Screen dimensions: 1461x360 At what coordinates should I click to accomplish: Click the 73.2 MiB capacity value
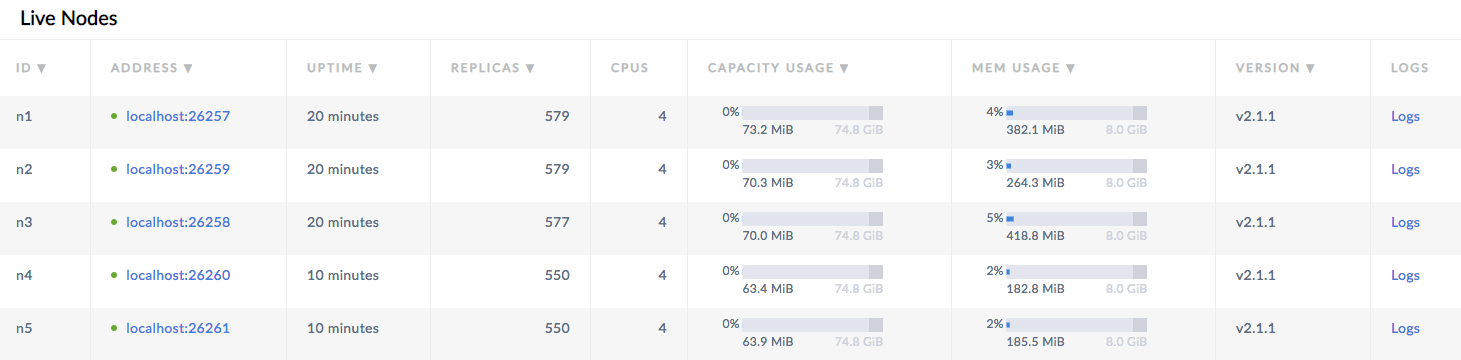pos(768,130)
